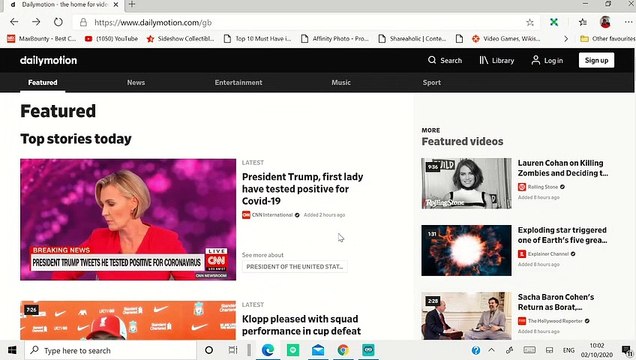The width and height of the screenshot is (636, 360).
Task: Open the Windows Start menu
Action: pyautogui.click(x=12, y=350)
